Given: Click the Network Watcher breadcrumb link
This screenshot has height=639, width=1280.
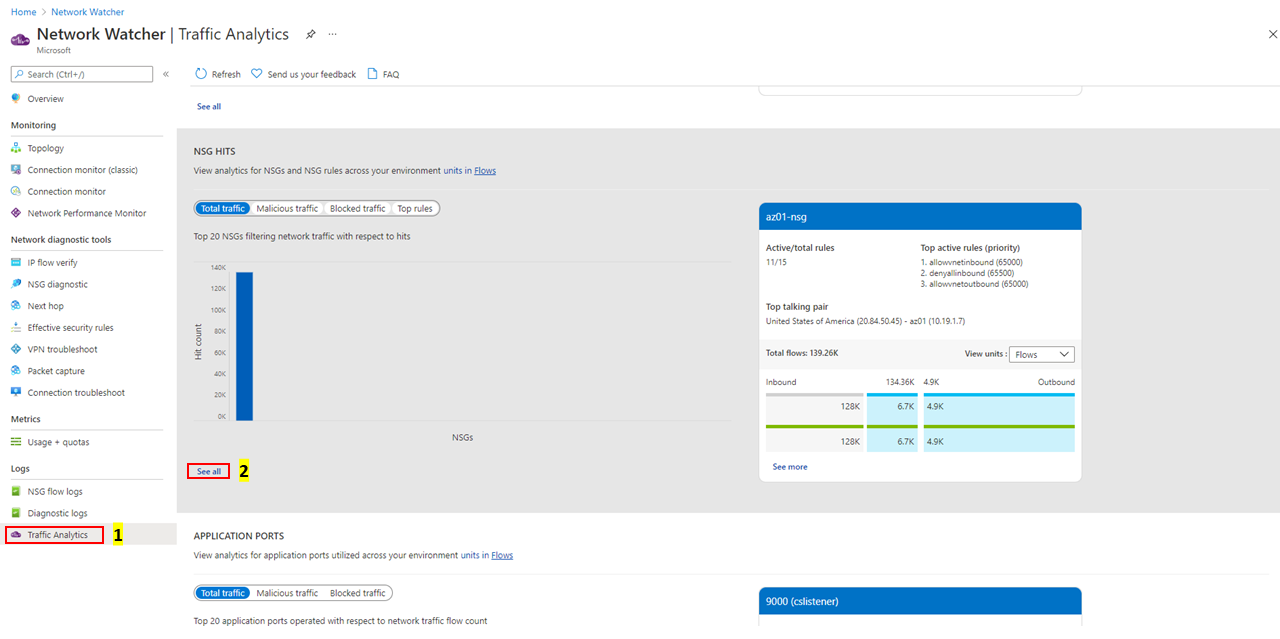Looking at the screenshot, I should point(88,12).
